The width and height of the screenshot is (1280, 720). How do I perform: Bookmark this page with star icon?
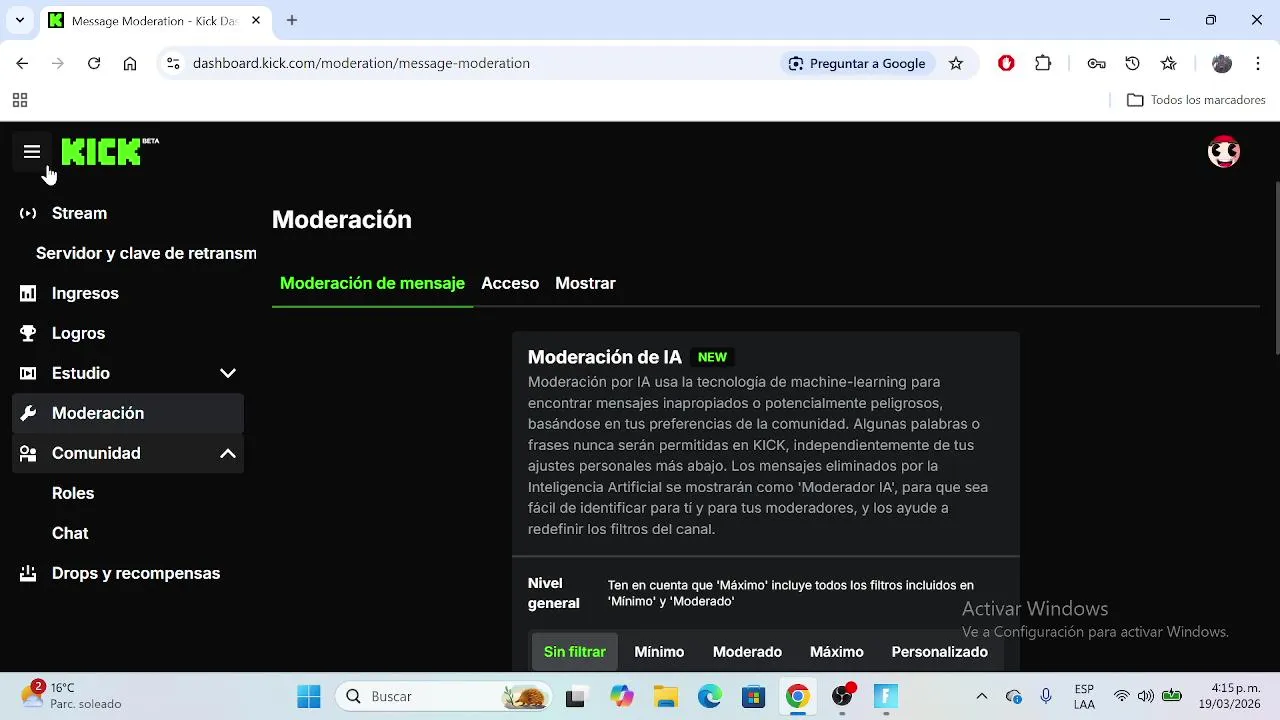tap(956, 63)
